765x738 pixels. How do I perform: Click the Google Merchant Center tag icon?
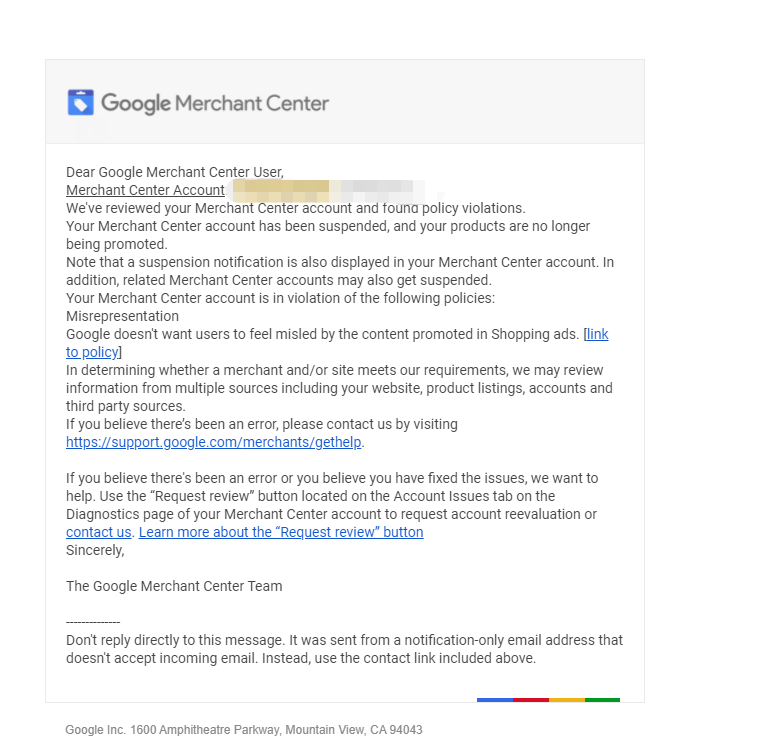(81, 102)
